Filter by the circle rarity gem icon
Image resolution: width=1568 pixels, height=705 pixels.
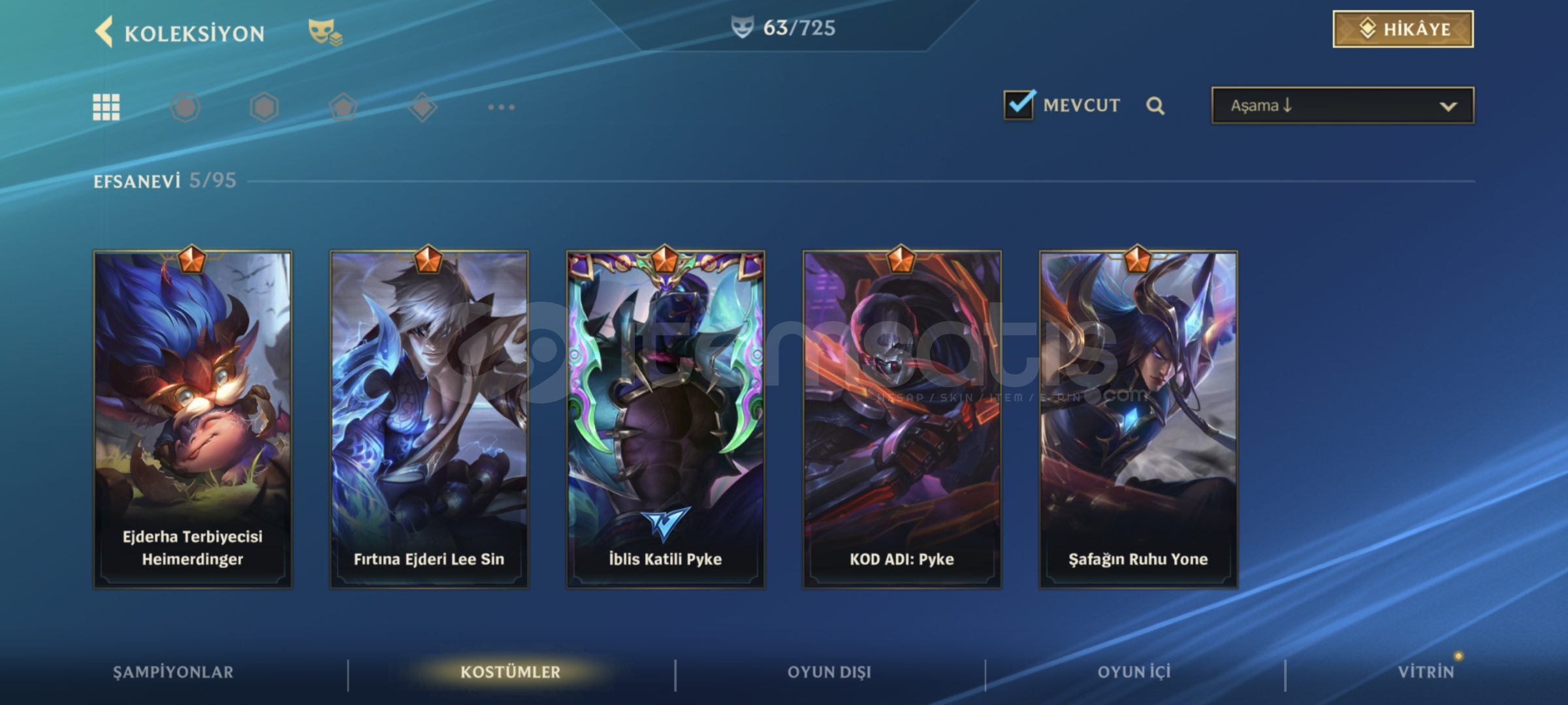(185, 107)
